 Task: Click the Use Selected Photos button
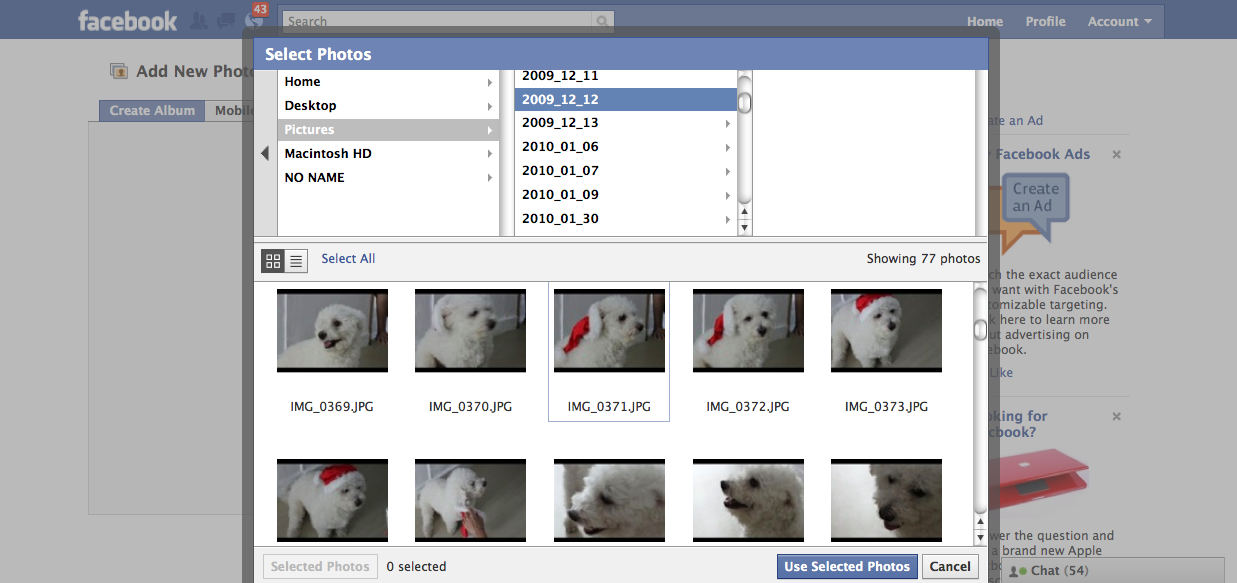coord(847,566)
